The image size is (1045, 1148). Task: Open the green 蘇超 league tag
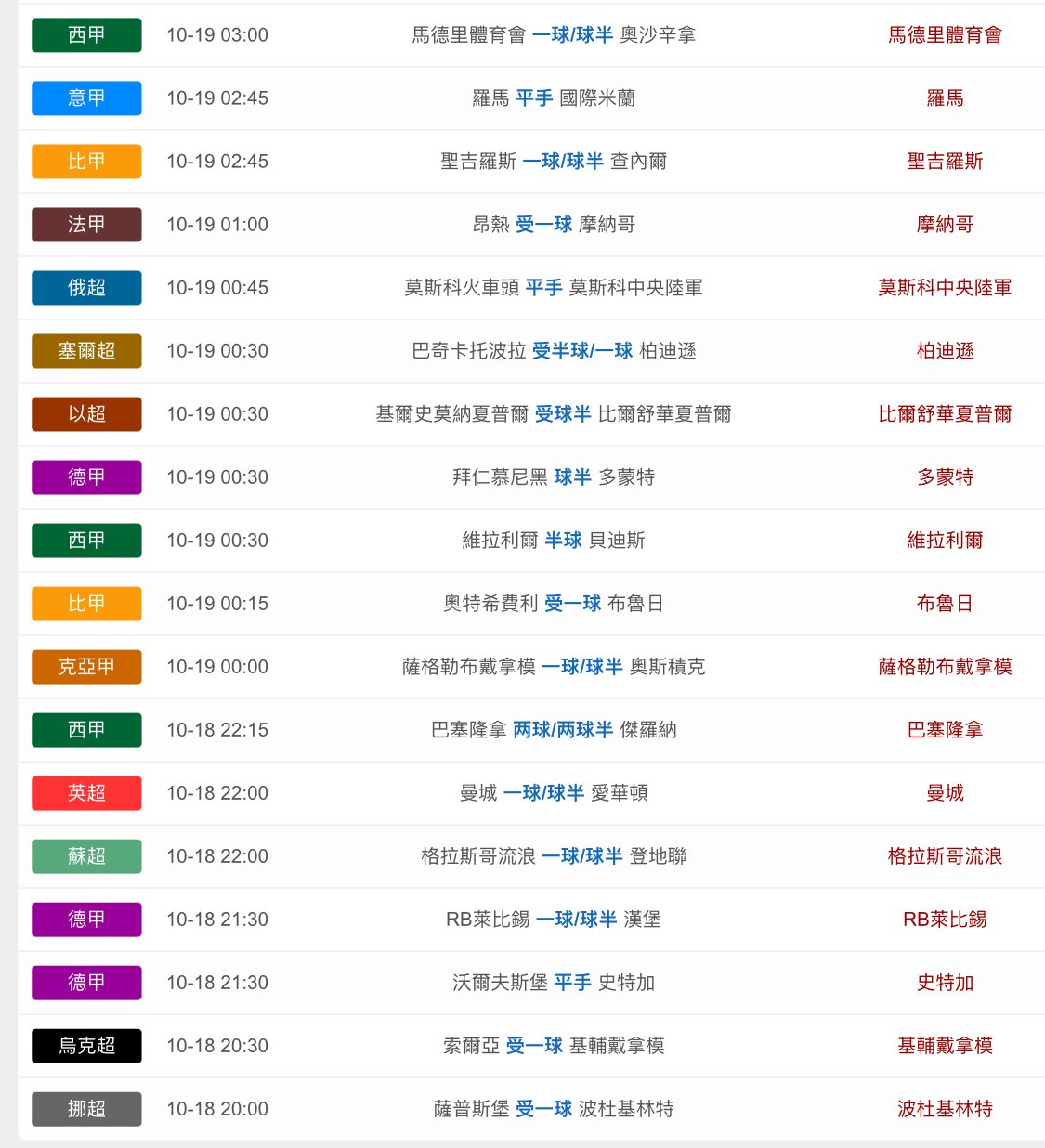(x=86, y=856)
